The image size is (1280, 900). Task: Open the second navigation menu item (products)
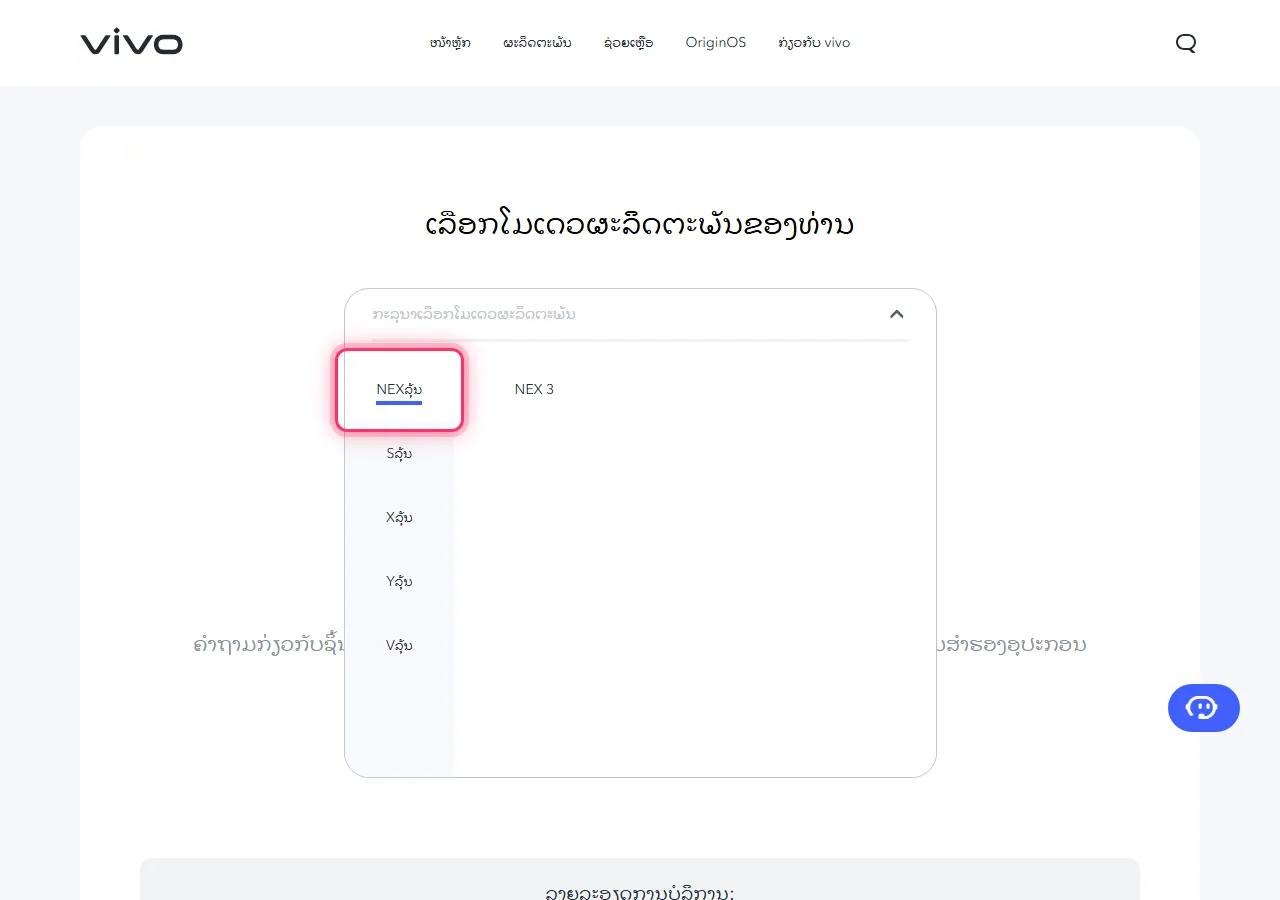coord(538,43)
